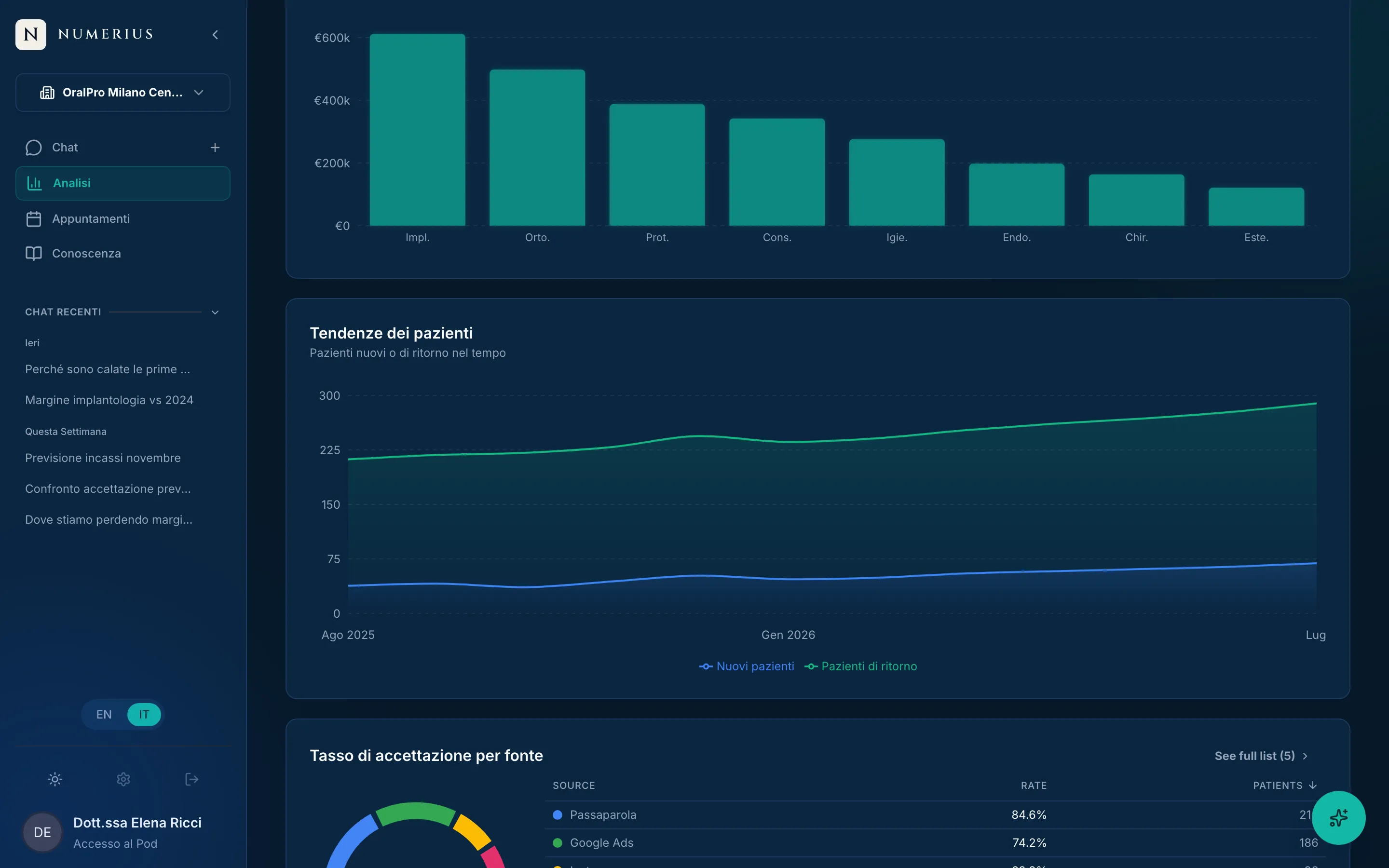Image resolution: width=1389 pixels, height=868 pixels.
Task: Toggle the Pazienti di ritorno legend series
Action: 860,666
